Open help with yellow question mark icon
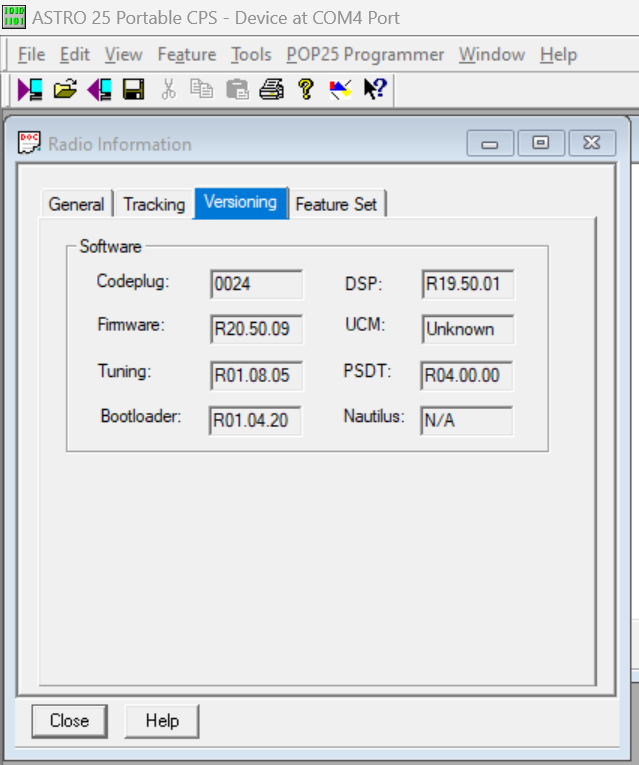The width and height of the screenshot is (639, 765). pos(306,90)
